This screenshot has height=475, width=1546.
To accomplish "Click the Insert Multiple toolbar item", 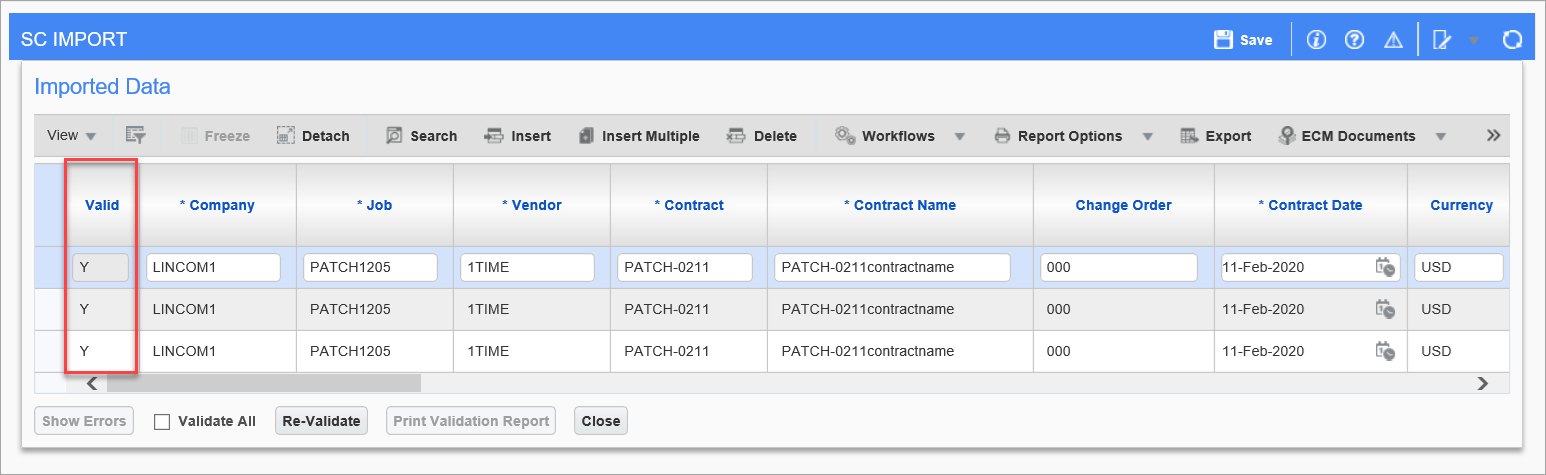I will point(639,136).
